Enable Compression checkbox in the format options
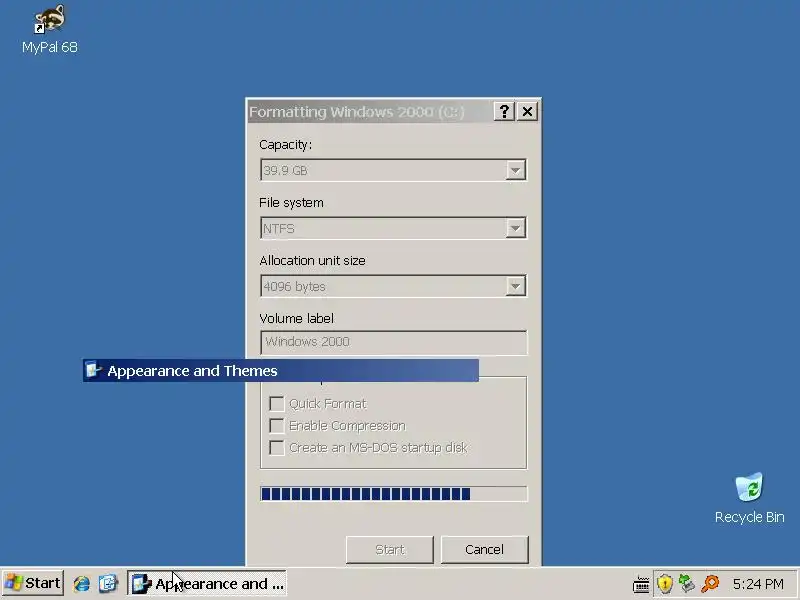Image resolution: width=800 pixels, height=600 pixels. click(277, 426)
